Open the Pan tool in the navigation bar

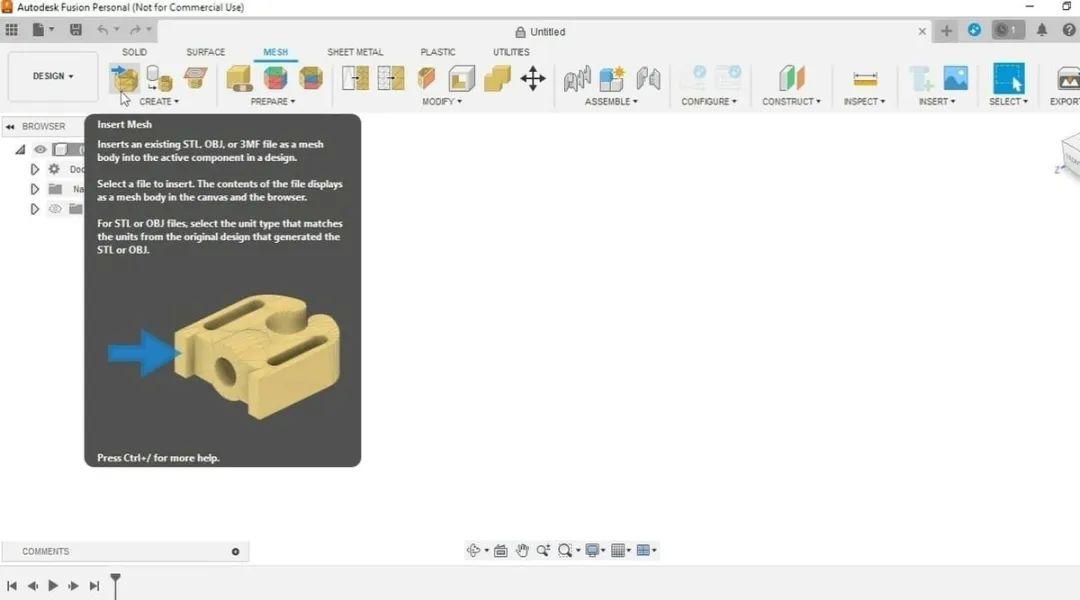pyautogui.click(x=522, y=550)
